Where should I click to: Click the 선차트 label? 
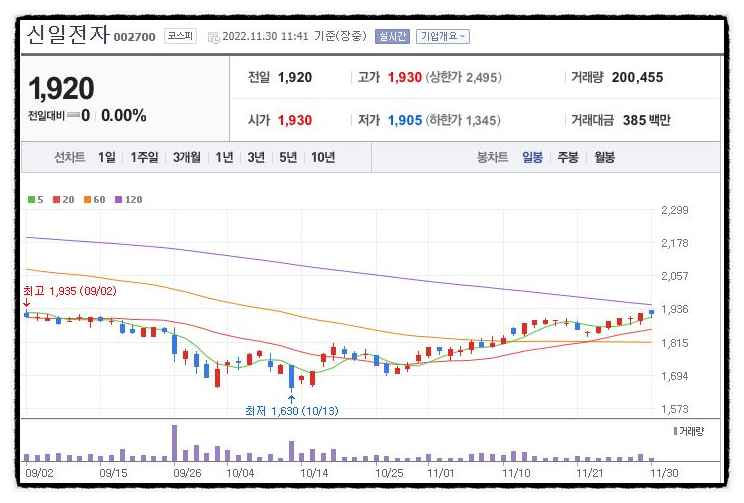tap(69, 157)
